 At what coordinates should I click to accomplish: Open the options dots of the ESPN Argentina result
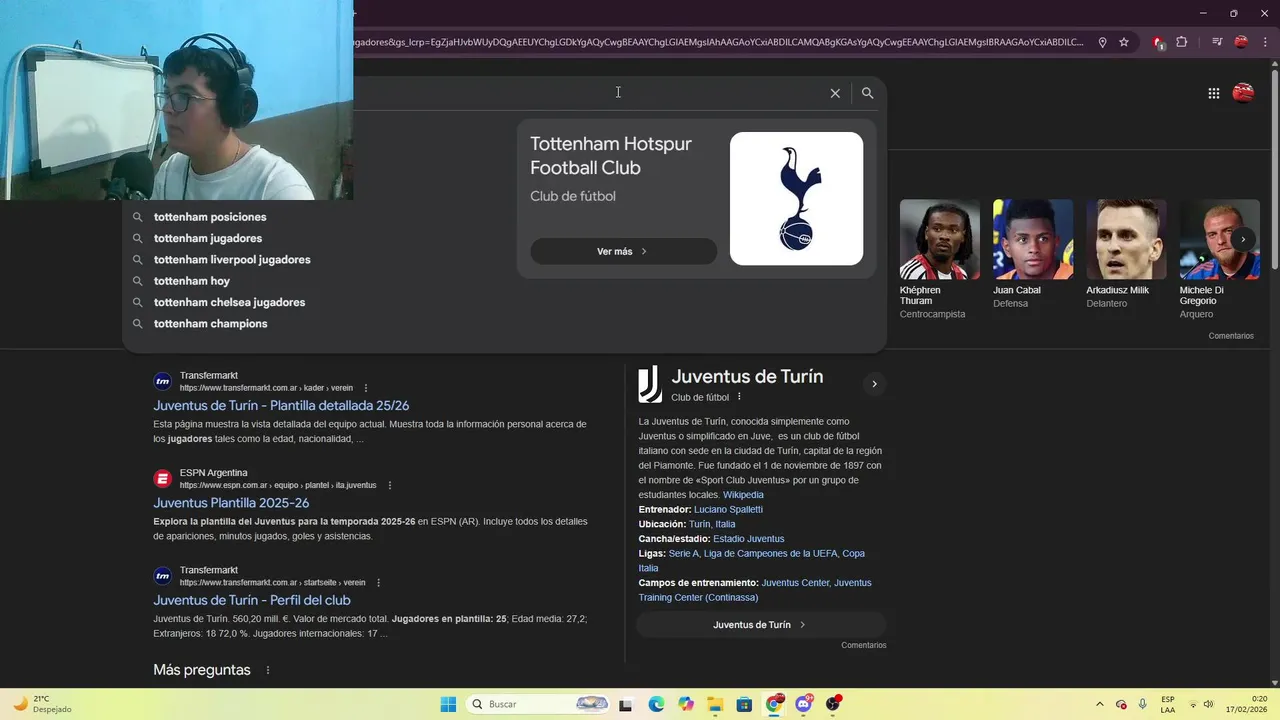[390, 485]
